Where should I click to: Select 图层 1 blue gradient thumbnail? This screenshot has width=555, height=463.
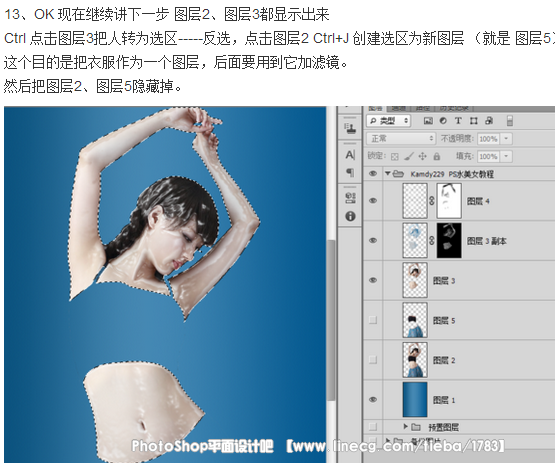415,399
